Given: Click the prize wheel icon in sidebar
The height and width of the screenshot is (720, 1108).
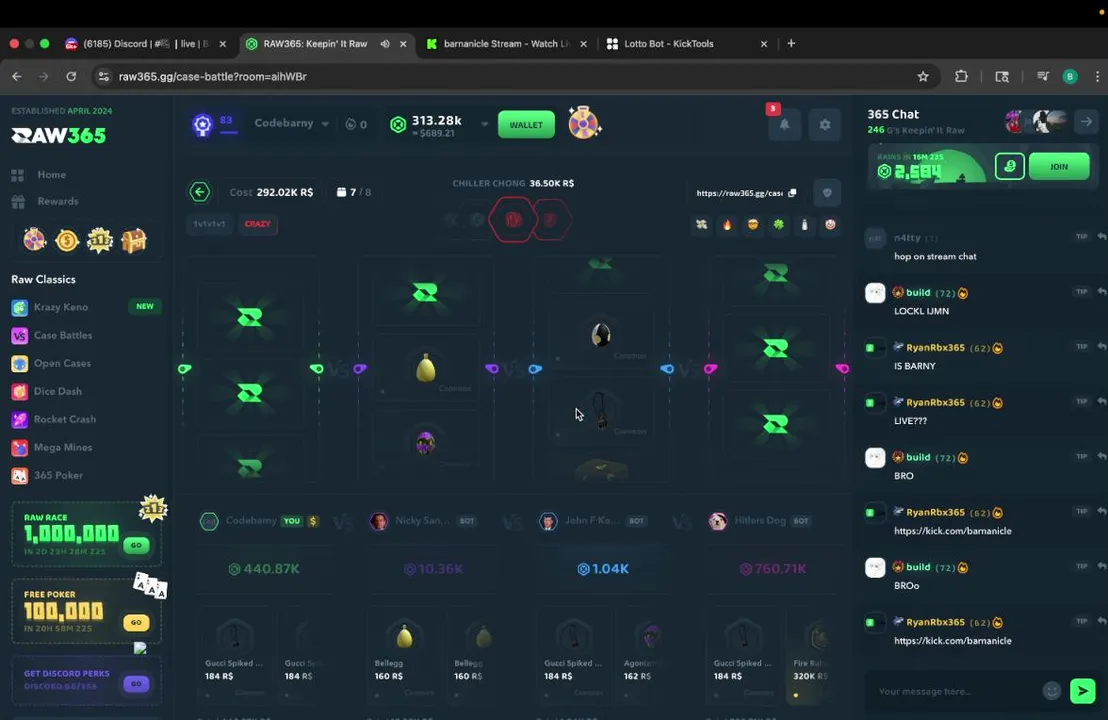Looking at the screenshot, I should point(34,240).
